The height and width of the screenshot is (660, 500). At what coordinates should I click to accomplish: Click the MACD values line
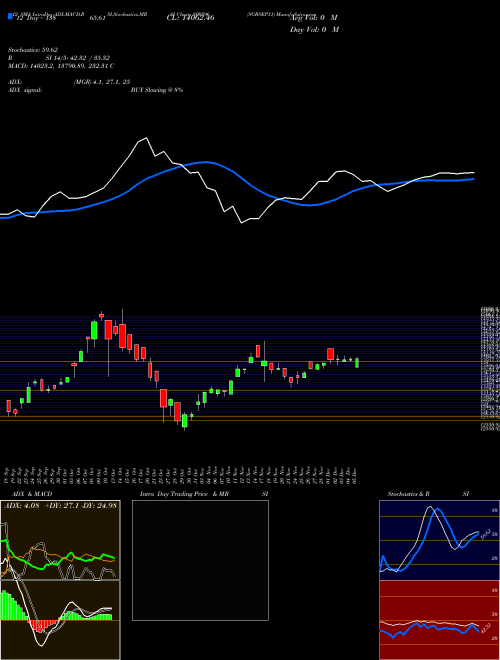tap(61, 66)
